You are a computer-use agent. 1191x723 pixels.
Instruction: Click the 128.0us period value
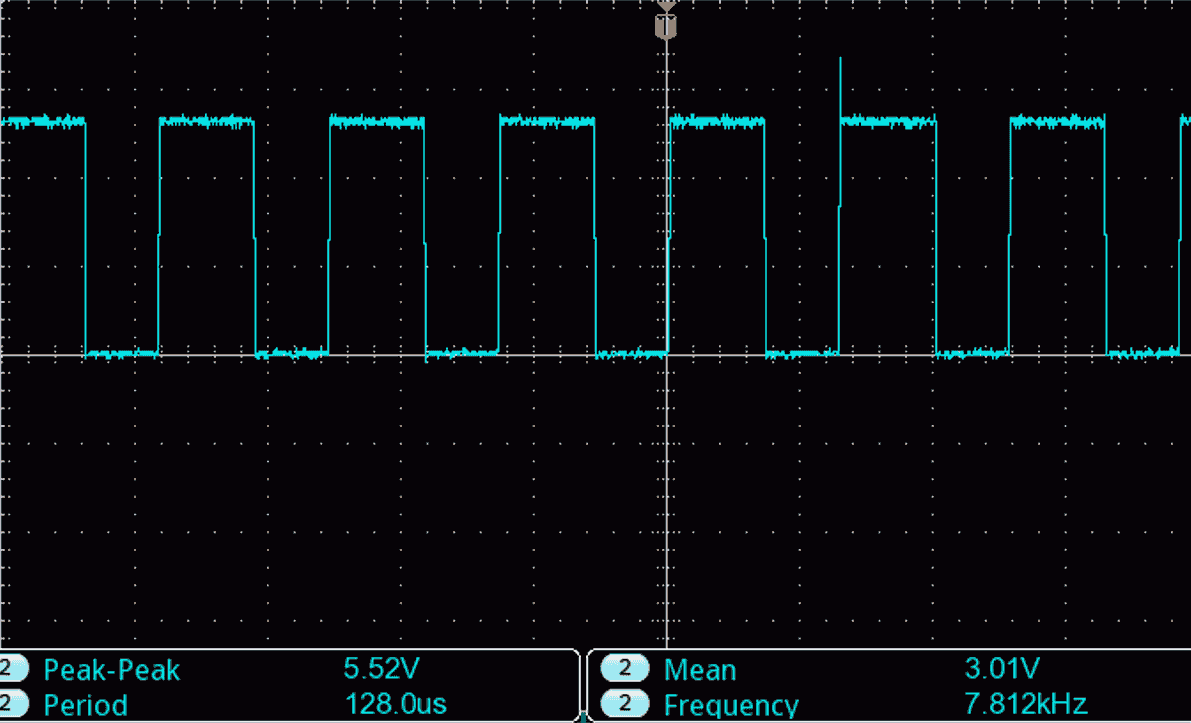(x=395, y=704)
